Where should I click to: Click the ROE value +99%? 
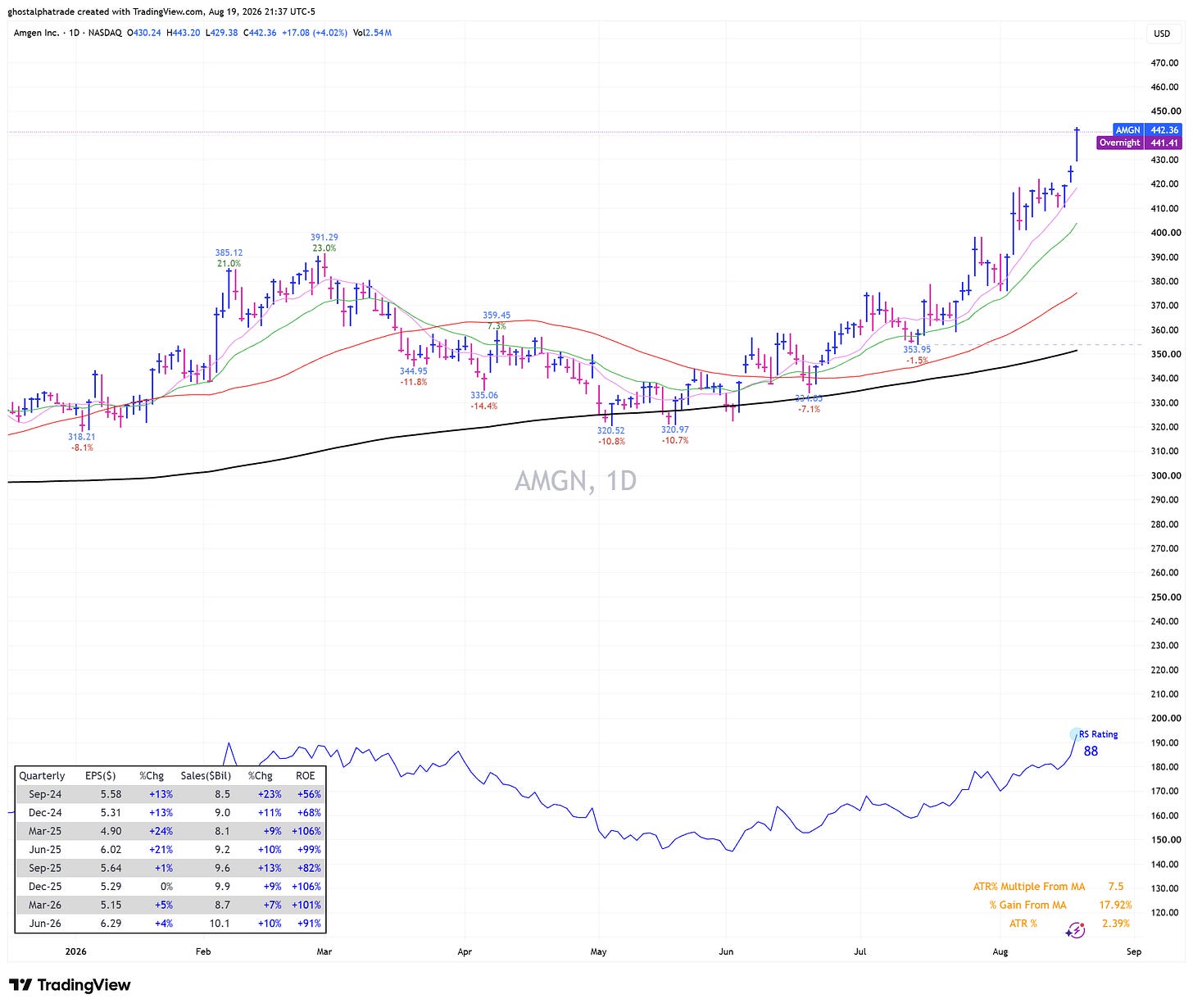[310, 850]
